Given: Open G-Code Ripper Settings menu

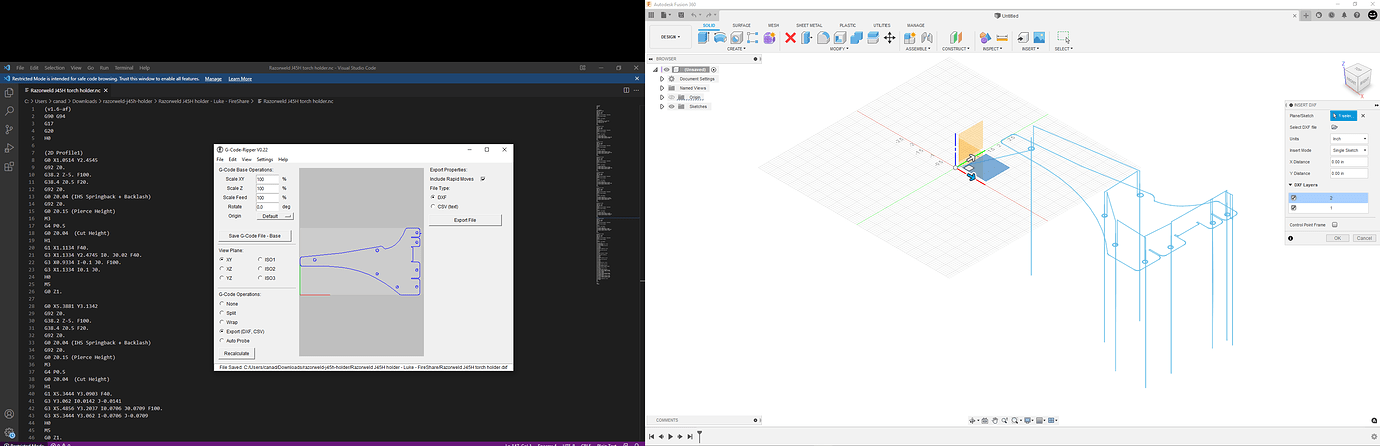Looking at the screenshot, I should 264,159.
